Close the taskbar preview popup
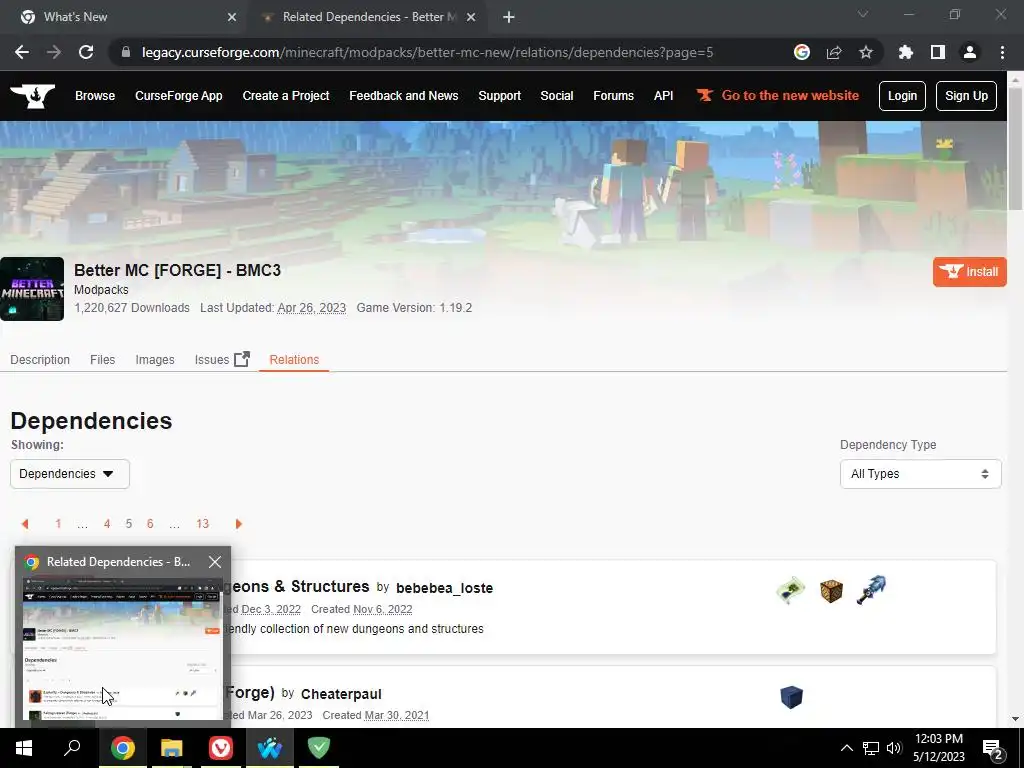 [215, 562]
